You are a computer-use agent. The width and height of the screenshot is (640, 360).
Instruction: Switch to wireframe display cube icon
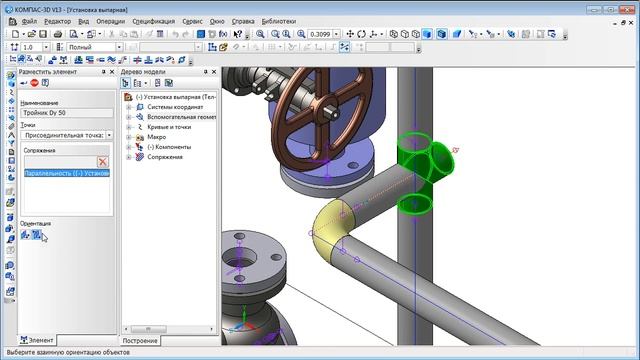click(x=393, y=34)
